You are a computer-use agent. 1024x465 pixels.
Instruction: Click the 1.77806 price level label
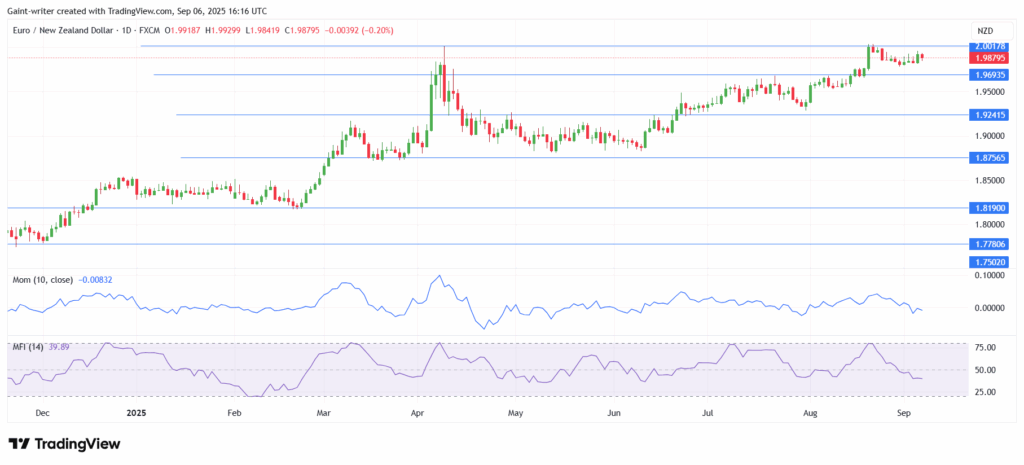[x=989, y=244]
